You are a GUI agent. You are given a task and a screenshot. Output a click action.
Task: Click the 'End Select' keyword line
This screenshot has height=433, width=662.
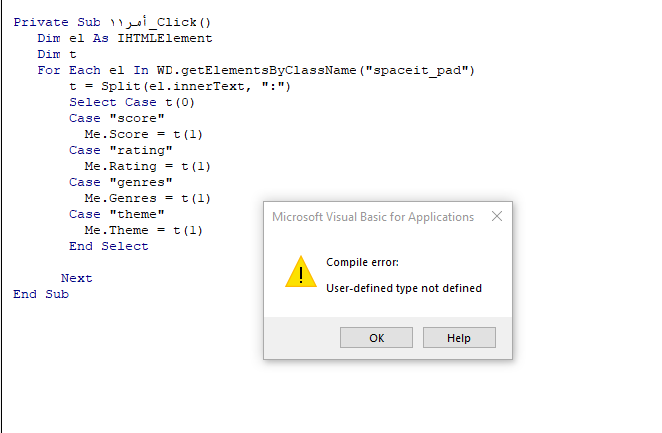click(109, 246)
